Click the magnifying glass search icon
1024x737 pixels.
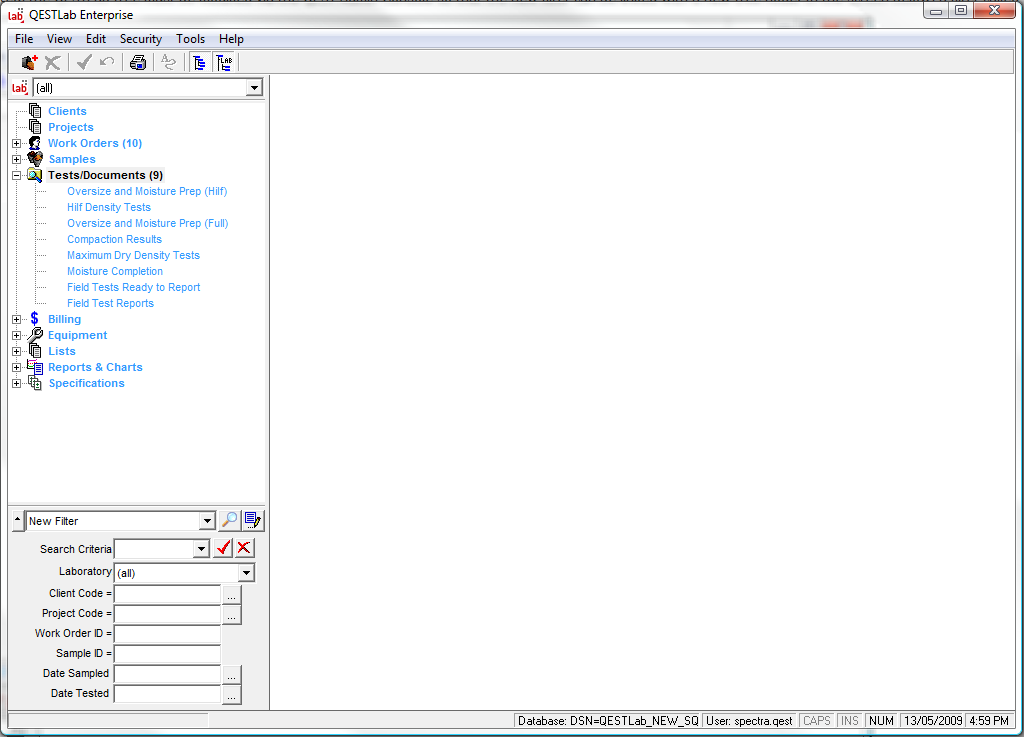pyautogui.click(x=230, y=520)
